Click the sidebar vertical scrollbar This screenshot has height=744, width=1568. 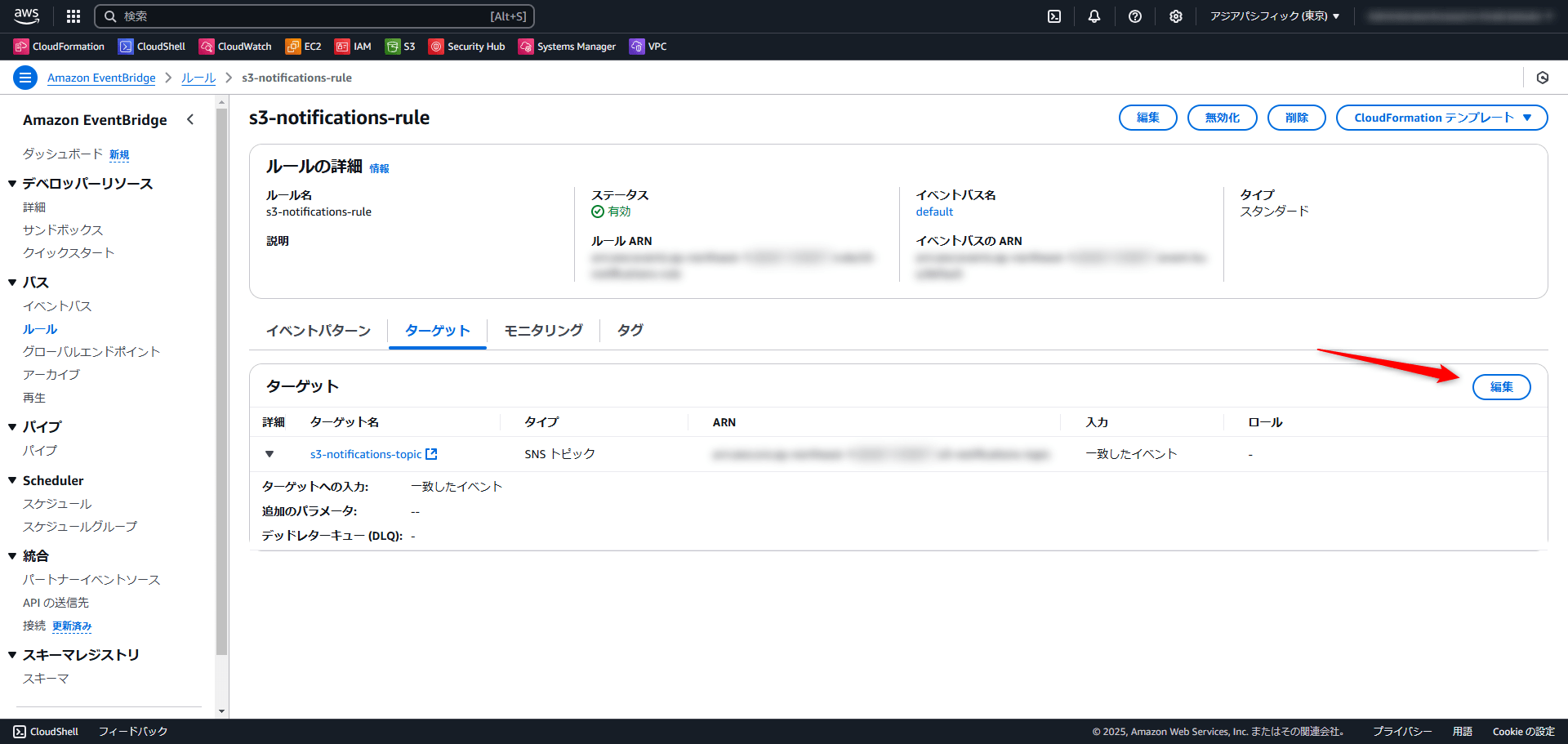[221, 381]
